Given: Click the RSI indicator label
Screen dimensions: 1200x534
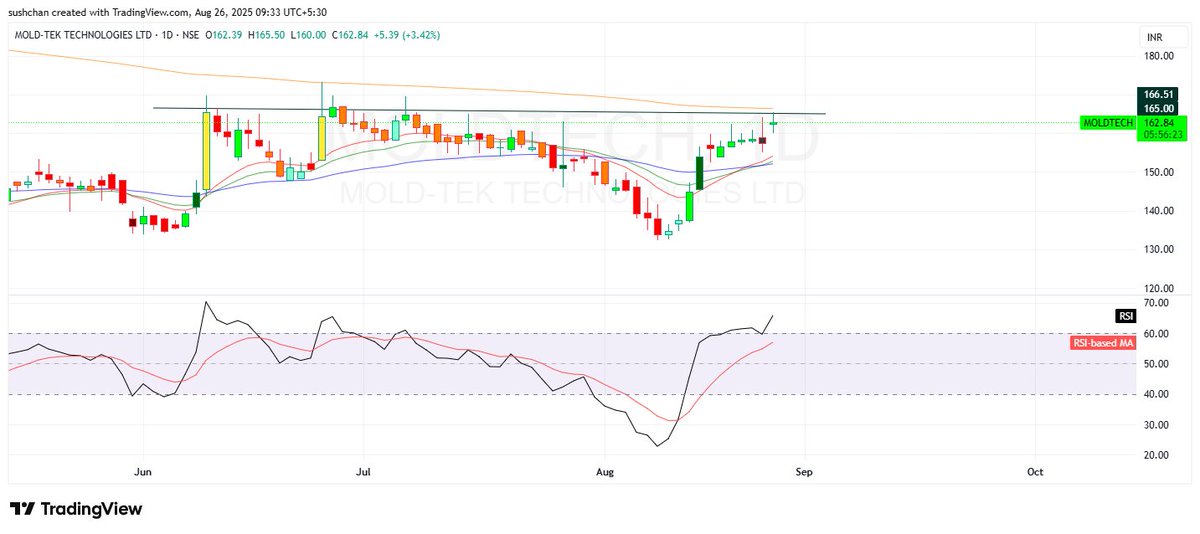Looking at the screenshot, I should pyautogui.click(x=1126, y=316).
